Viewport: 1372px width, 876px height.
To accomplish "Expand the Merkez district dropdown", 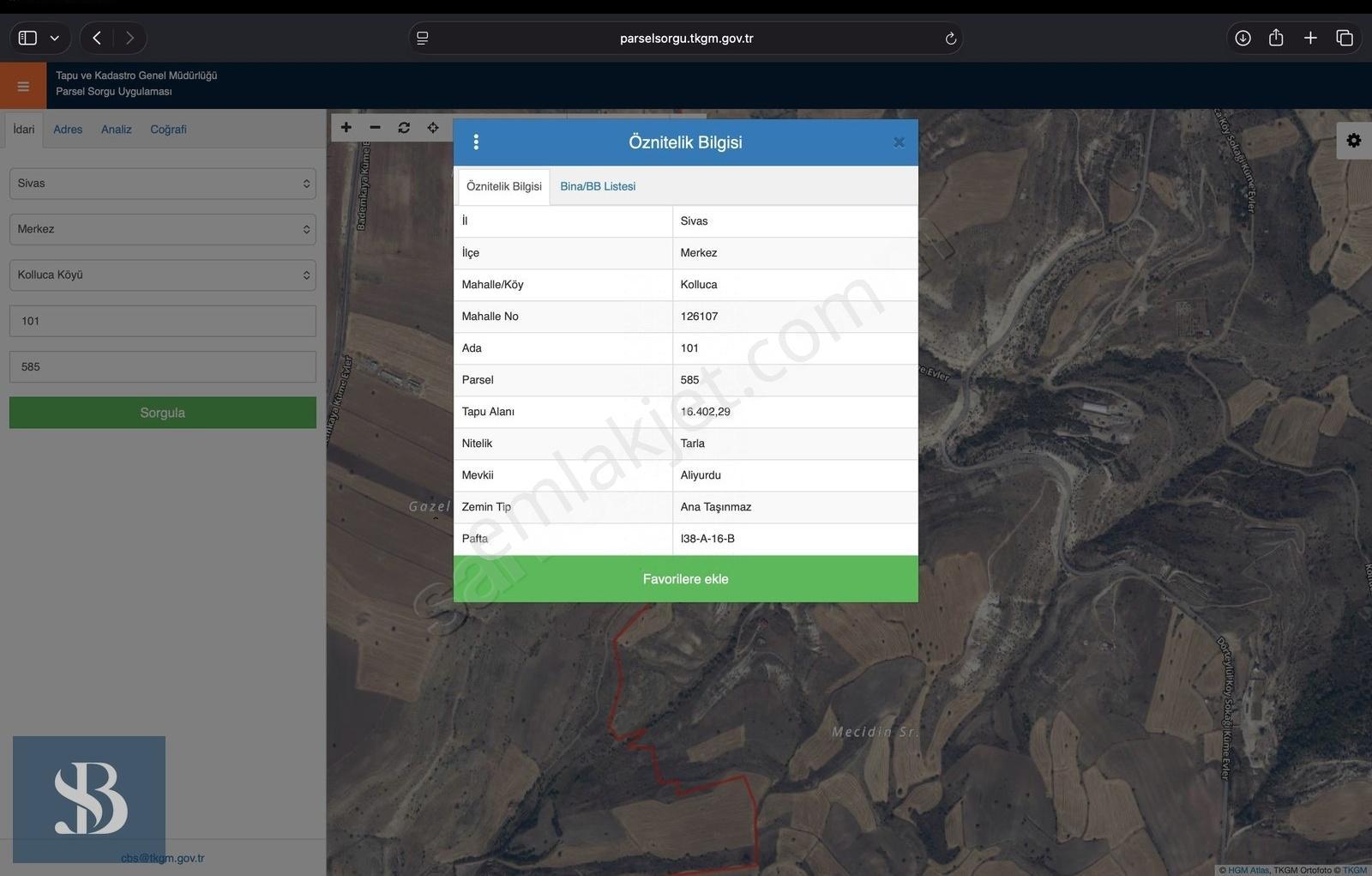I will 163,229.
